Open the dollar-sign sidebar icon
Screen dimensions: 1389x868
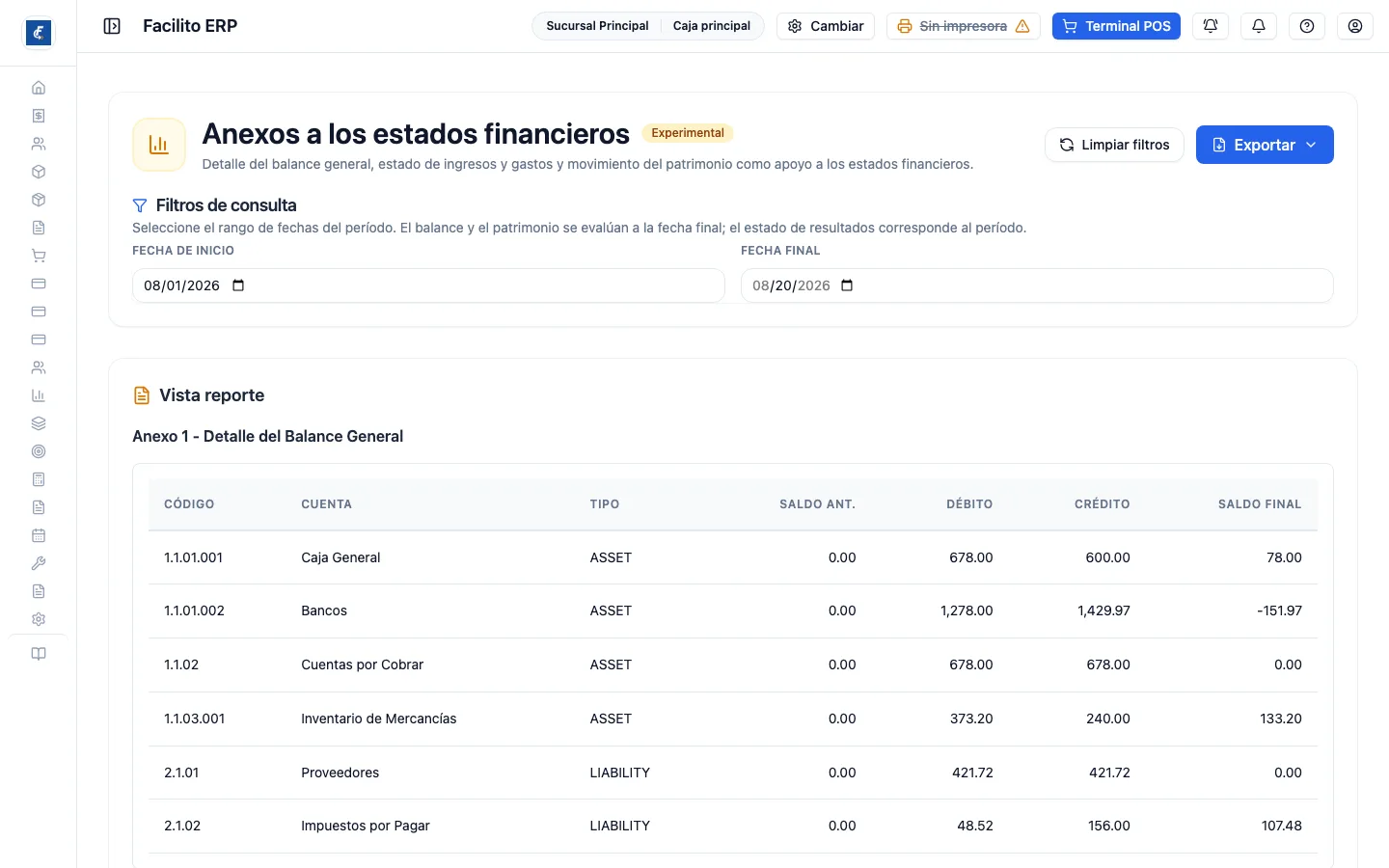(x=39, y=116)
